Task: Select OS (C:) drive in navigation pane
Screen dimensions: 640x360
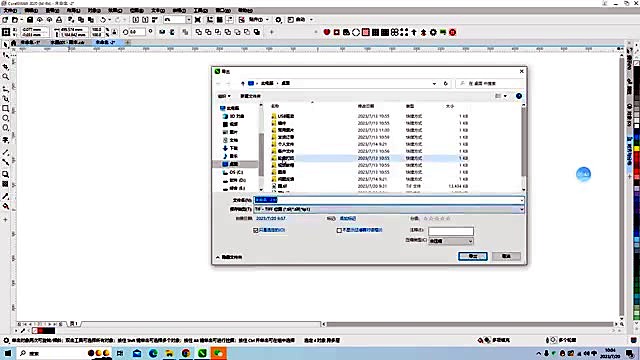Action: pyautogui.click(x=236, y=172)
